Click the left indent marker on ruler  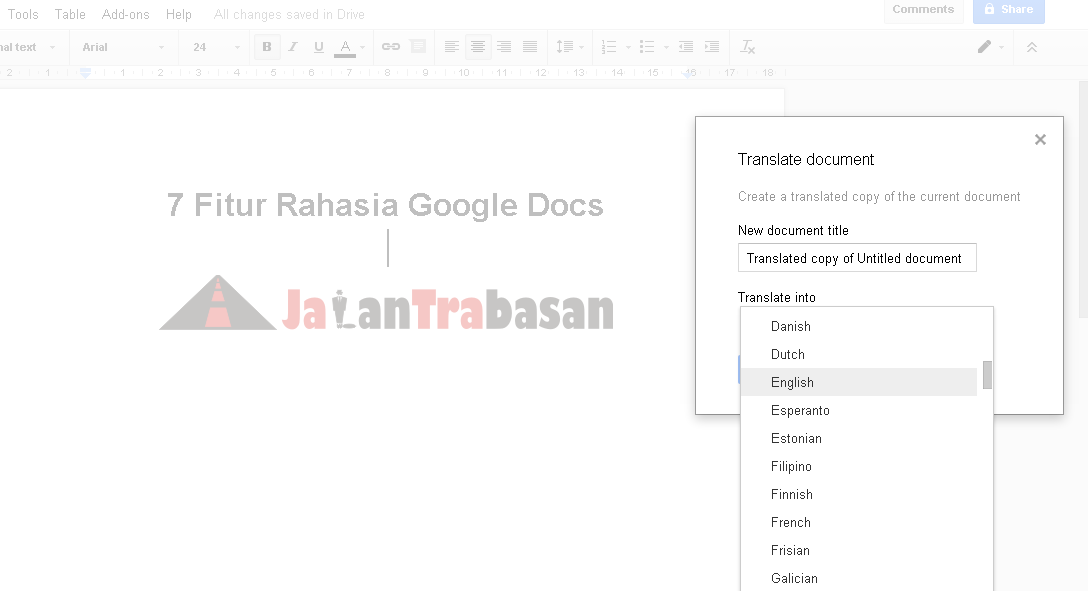point(85,72)
